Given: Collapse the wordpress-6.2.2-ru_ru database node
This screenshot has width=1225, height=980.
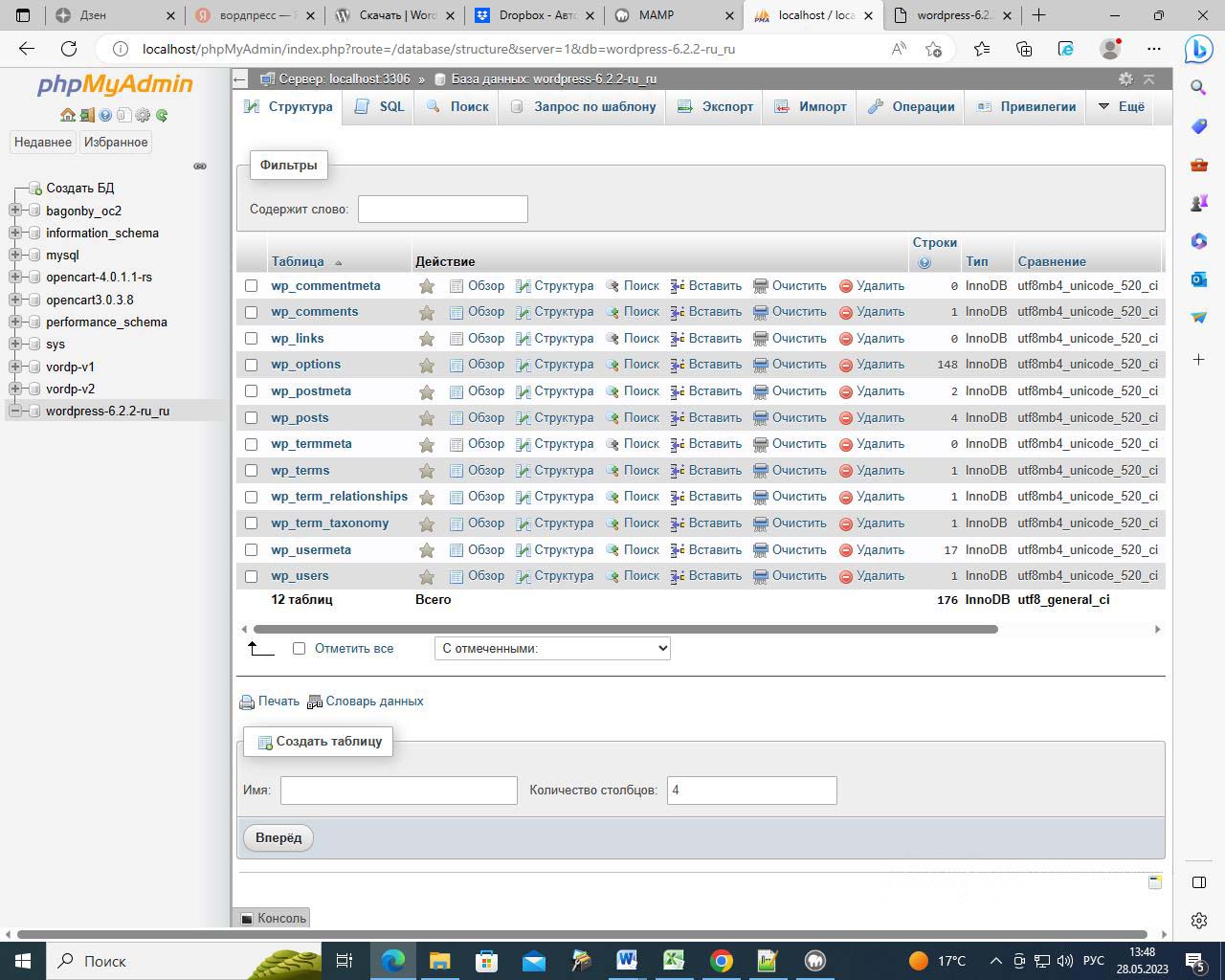Looking at the screenshot, I should coord(15,411).
